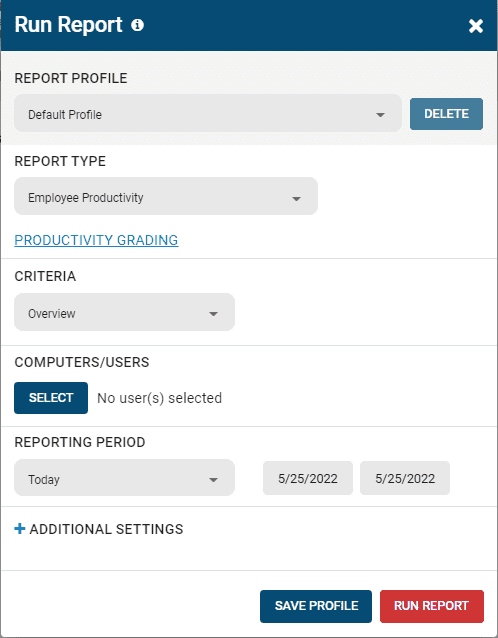Expand the Additional Settings section
The height and width of the screenshot is (638, 498).
(x=99, y=529)
